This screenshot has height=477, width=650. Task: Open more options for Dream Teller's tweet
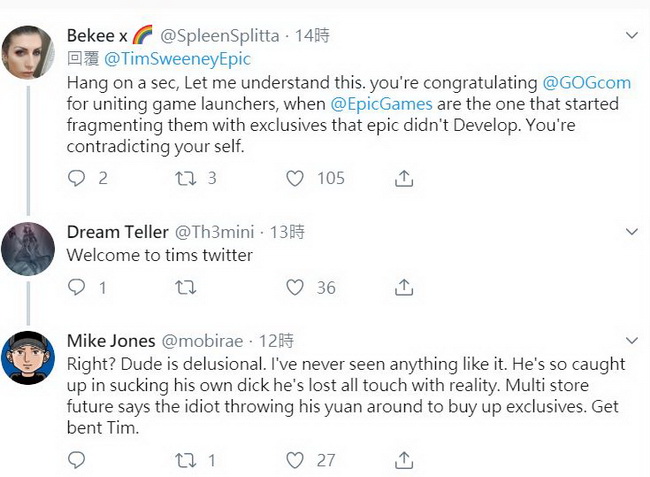pyautogui.click(x=631, y=232)
